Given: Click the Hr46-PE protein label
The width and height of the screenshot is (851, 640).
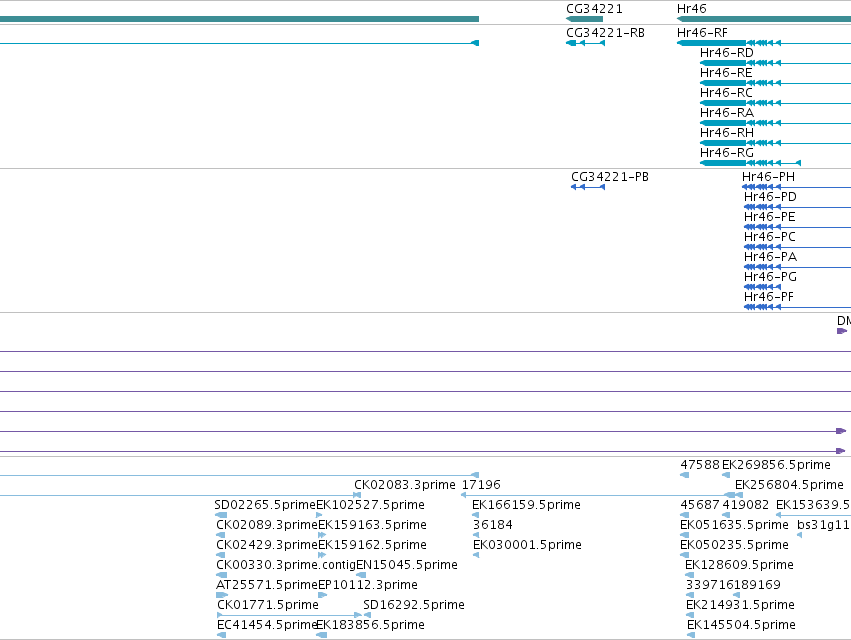Looking at the screenshot, I should tap(770, 217).
